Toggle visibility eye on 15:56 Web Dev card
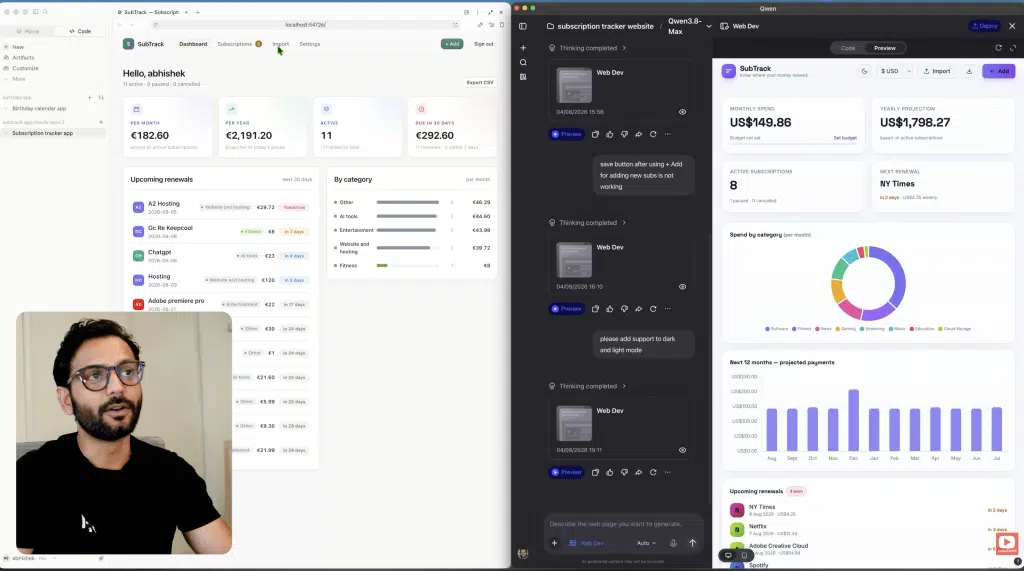 click(682, 112)
